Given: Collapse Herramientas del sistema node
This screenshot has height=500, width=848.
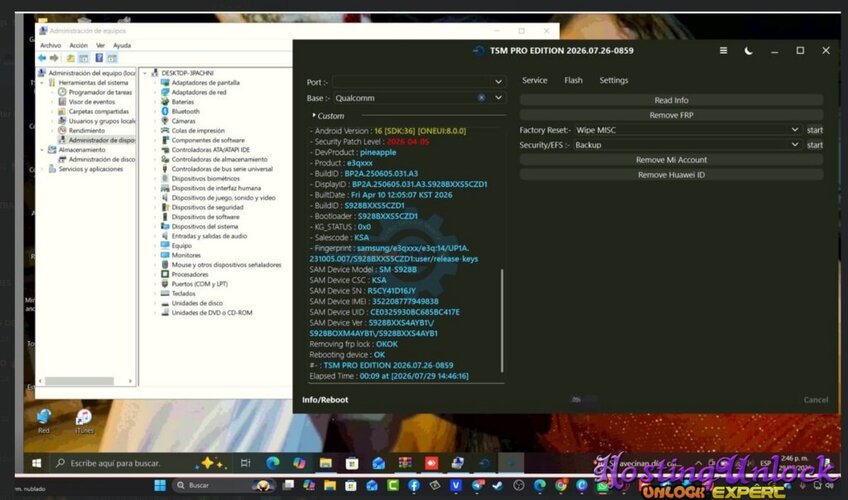Looking at the screenshot, I should (42, 83).
